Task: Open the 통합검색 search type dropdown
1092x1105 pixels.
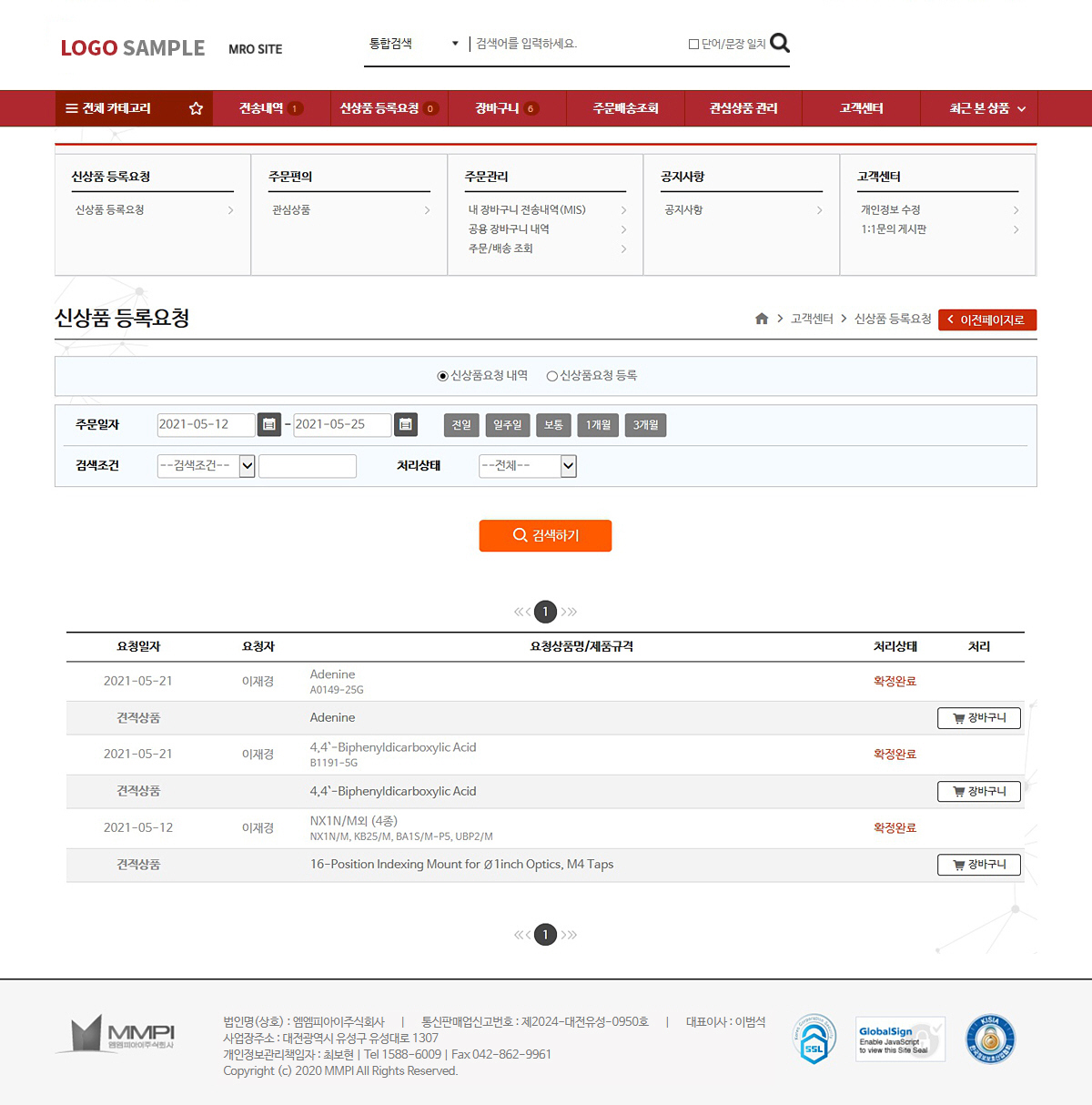Action: (414, 44)
